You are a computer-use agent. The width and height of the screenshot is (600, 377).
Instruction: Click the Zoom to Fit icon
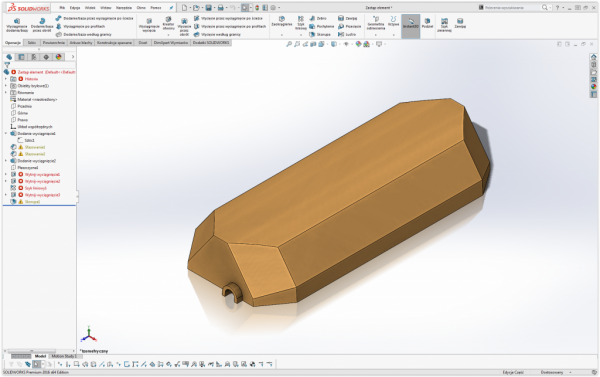[x=289, y=44]
